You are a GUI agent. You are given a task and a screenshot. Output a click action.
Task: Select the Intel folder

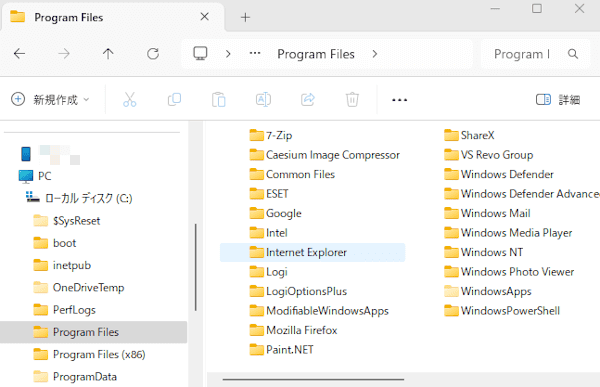(268, 233)
